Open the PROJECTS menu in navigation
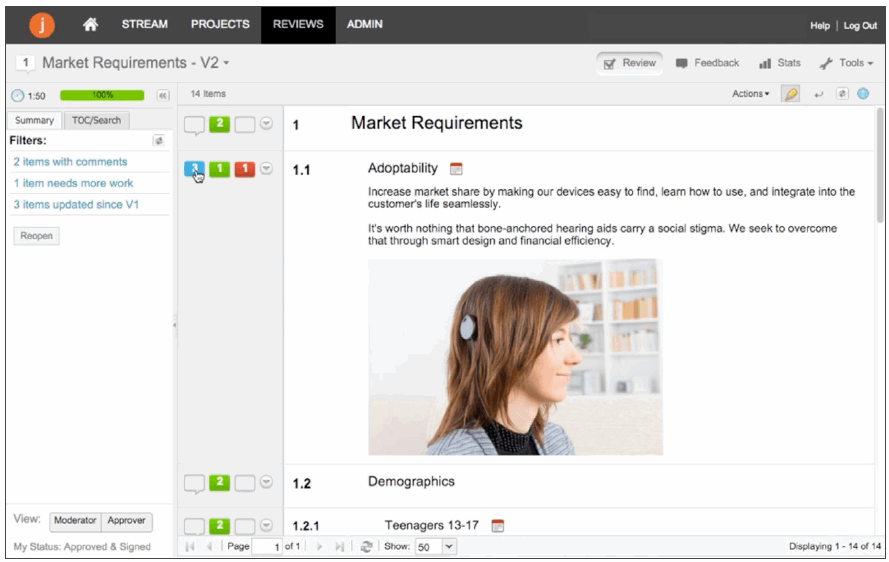Viewport: 889px width, 562px height. point(220,24)
